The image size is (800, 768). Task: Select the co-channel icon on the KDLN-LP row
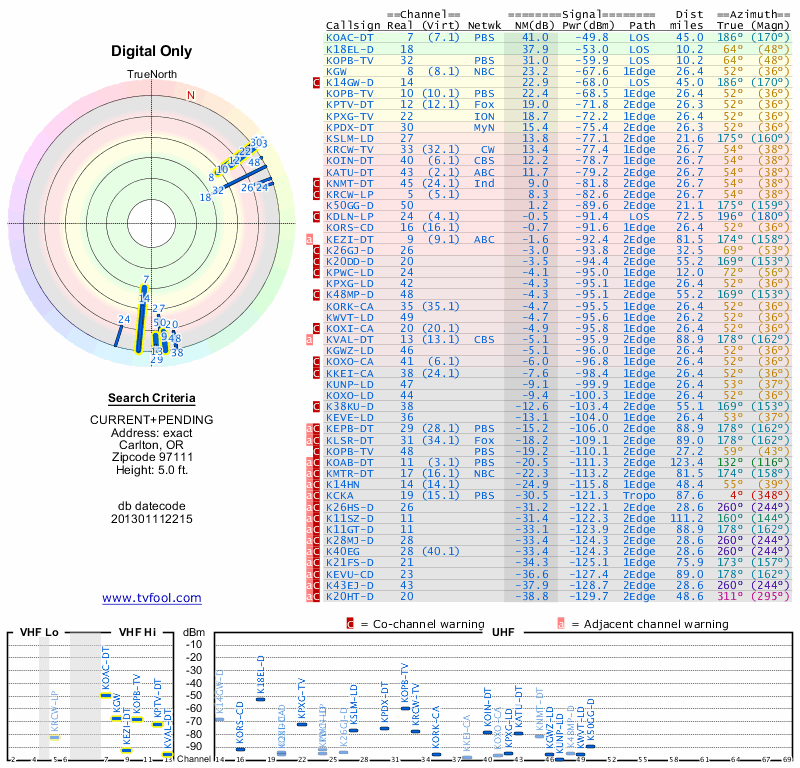pyautogui.click(x=317, y=216)
